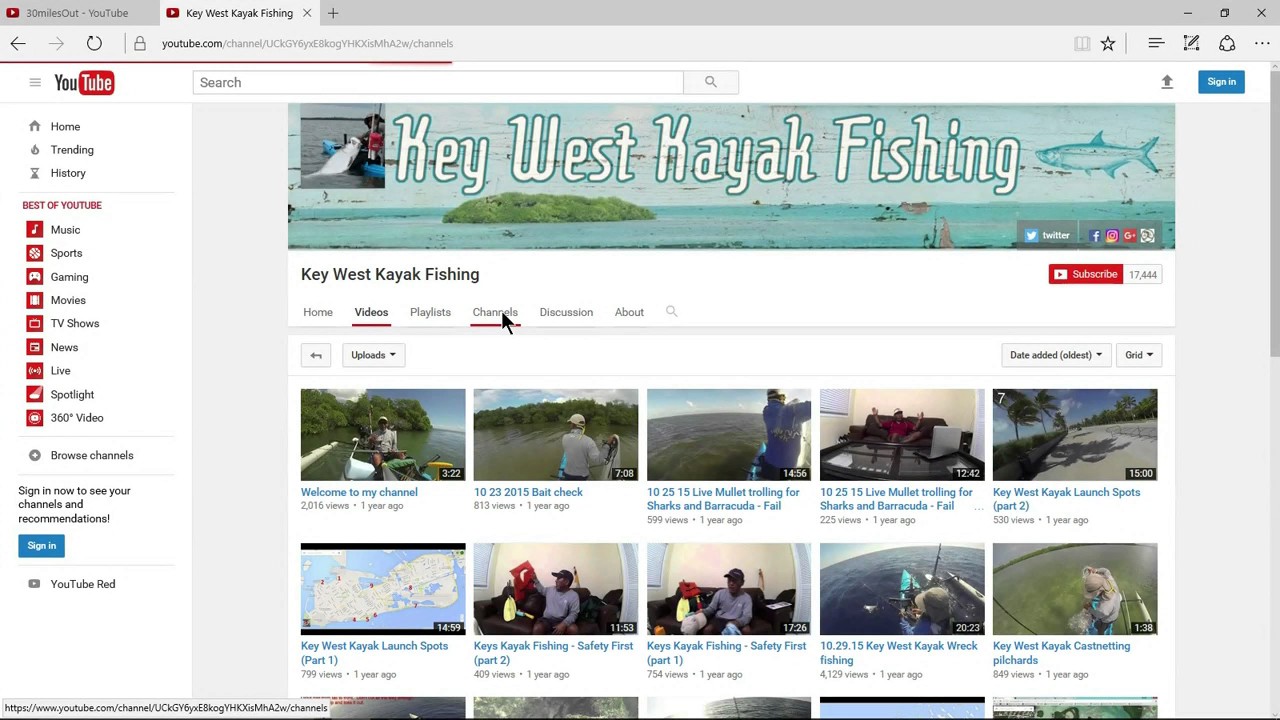This screenshot has width=1280, height=720.
Task: Open the Grid view dropdown
Action: click(1138, 355)
